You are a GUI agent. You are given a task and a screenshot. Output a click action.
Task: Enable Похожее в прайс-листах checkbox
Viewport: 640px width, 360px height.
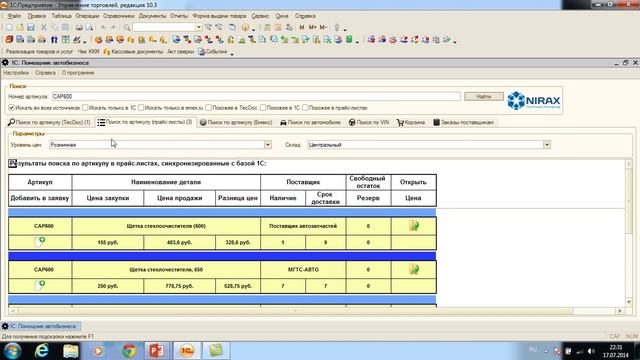point(305,108)
